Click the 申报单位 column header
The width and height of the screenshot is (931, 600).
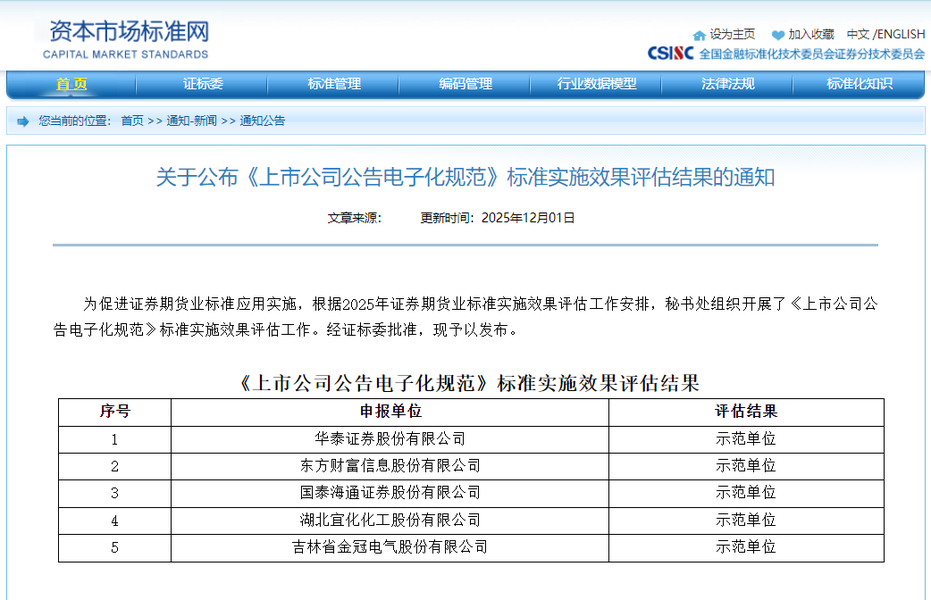pyautogui.click(x=390, y=411)
